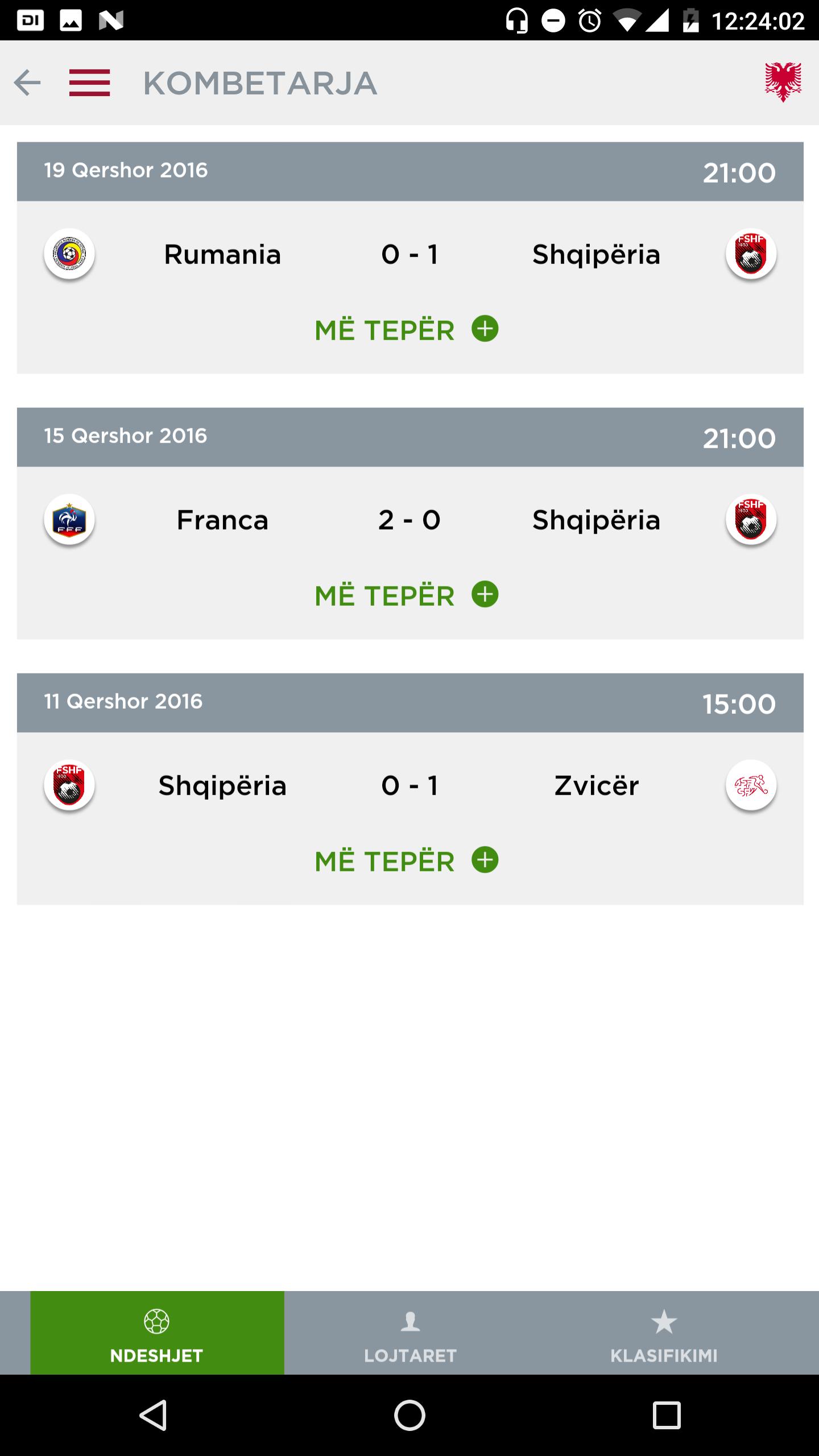Switch to the LOJTARET tab
Image resolution: width=819 pixels, height=1456 pixels.
(x=410, y=1333)
